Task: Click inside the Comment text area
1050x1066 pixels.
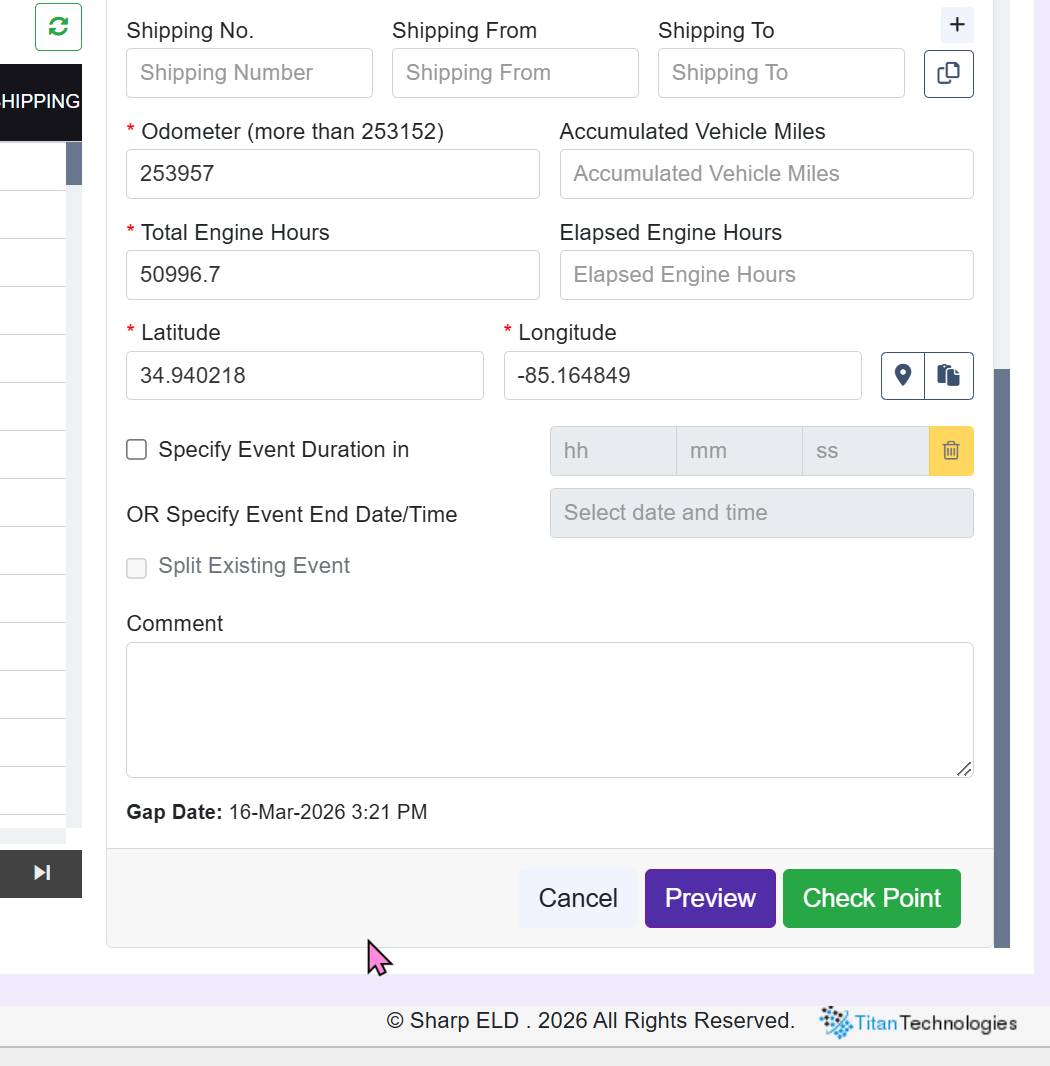Action: tap(550, 710)
